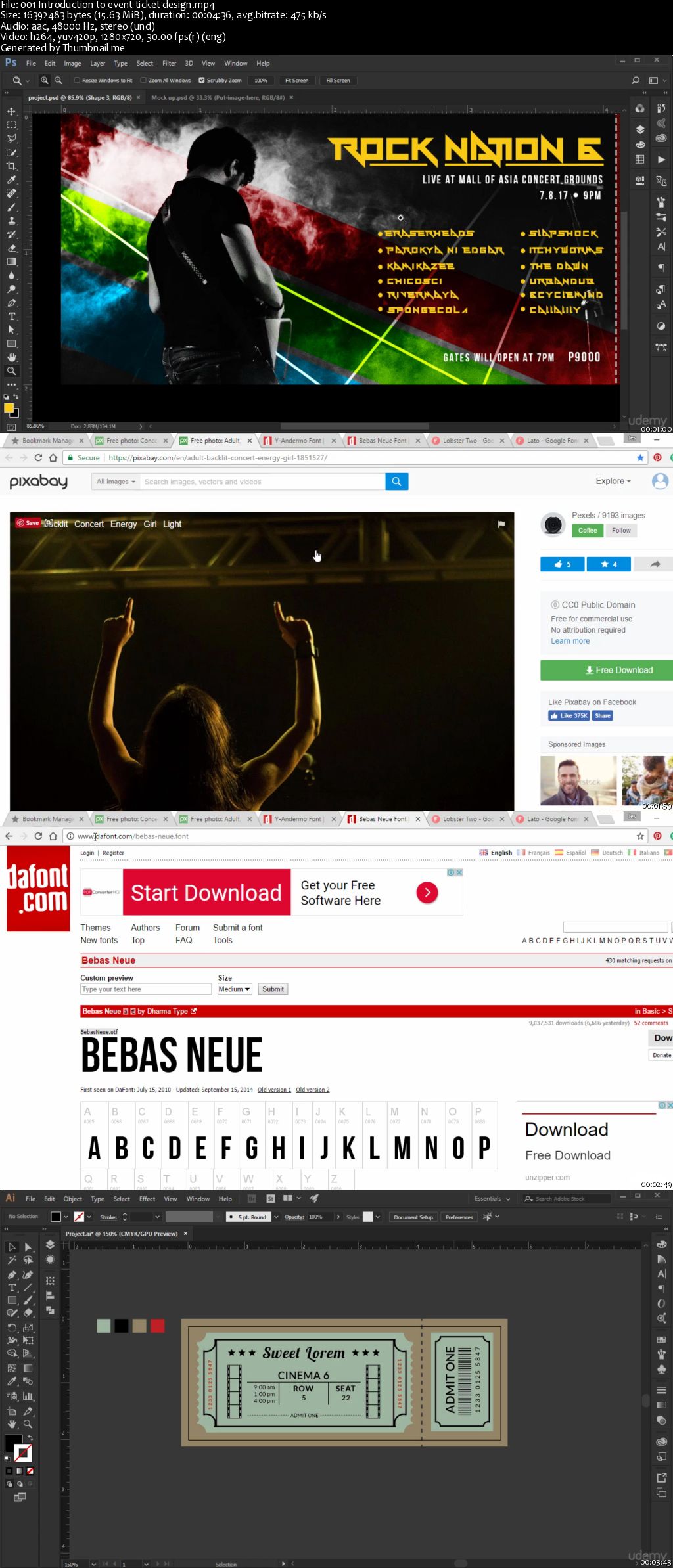Select the Rectangular Marquee tool in Photoshop
Screen dimensions: 673x1568
(12, 125)
